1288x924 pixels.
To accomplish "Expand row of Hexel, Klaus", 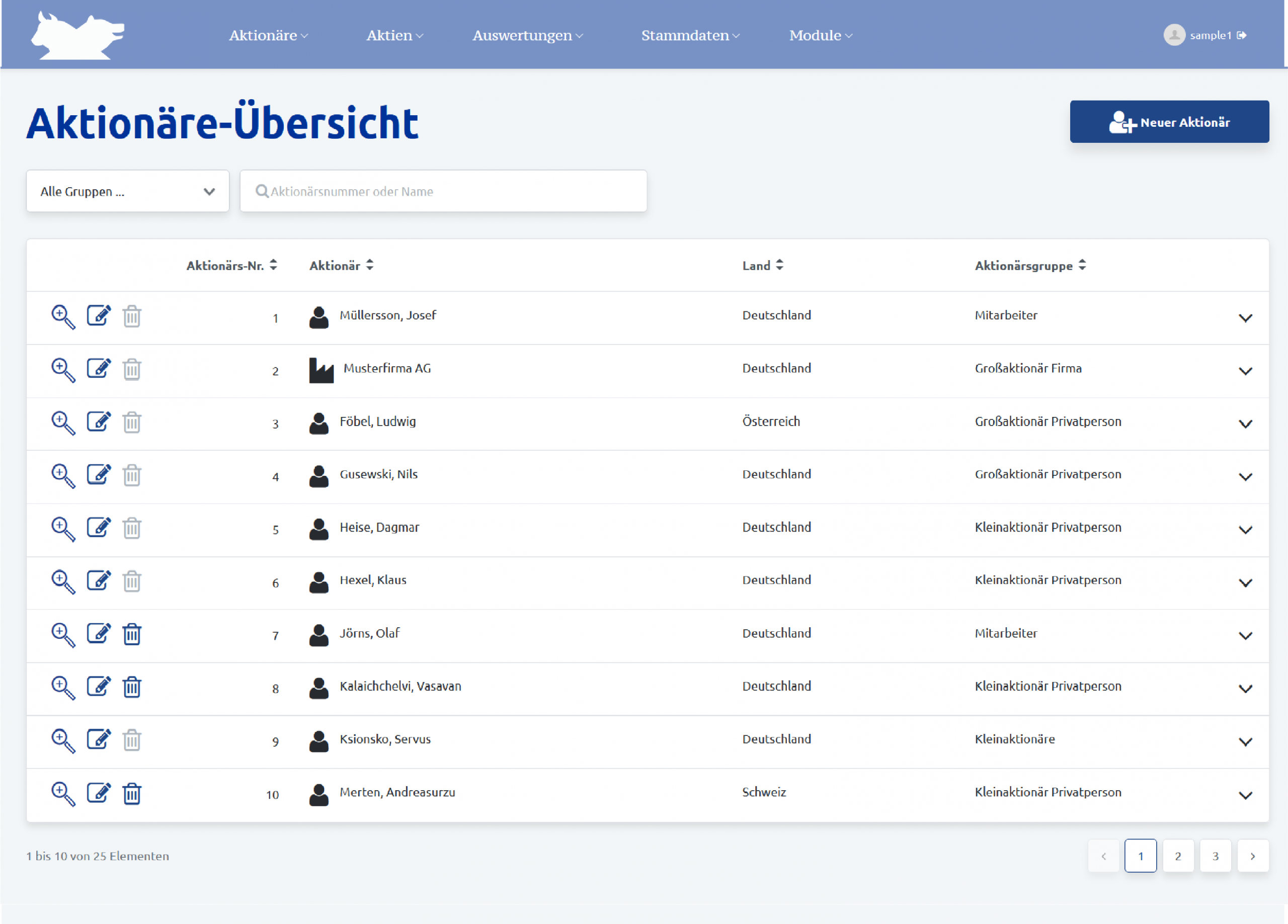I will point(1245,582).
